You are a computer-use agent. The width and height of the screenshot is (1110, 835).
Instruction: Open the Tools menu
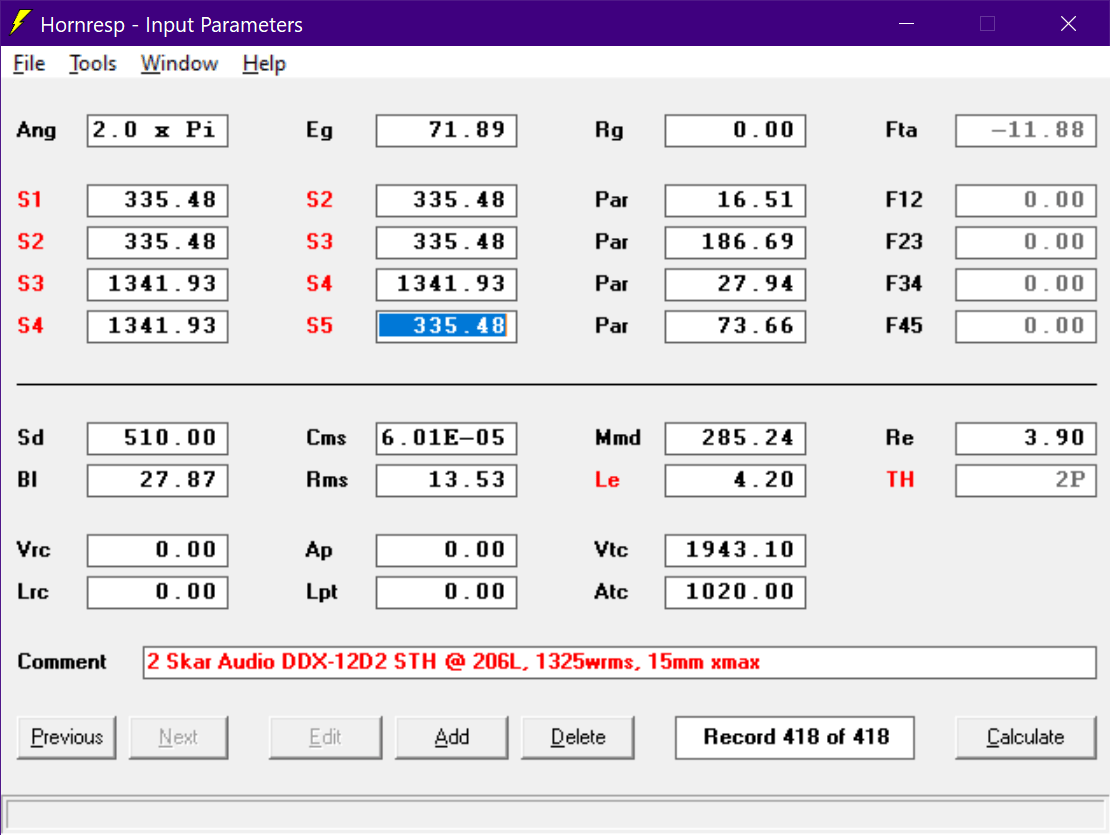(x=93, y=64)
